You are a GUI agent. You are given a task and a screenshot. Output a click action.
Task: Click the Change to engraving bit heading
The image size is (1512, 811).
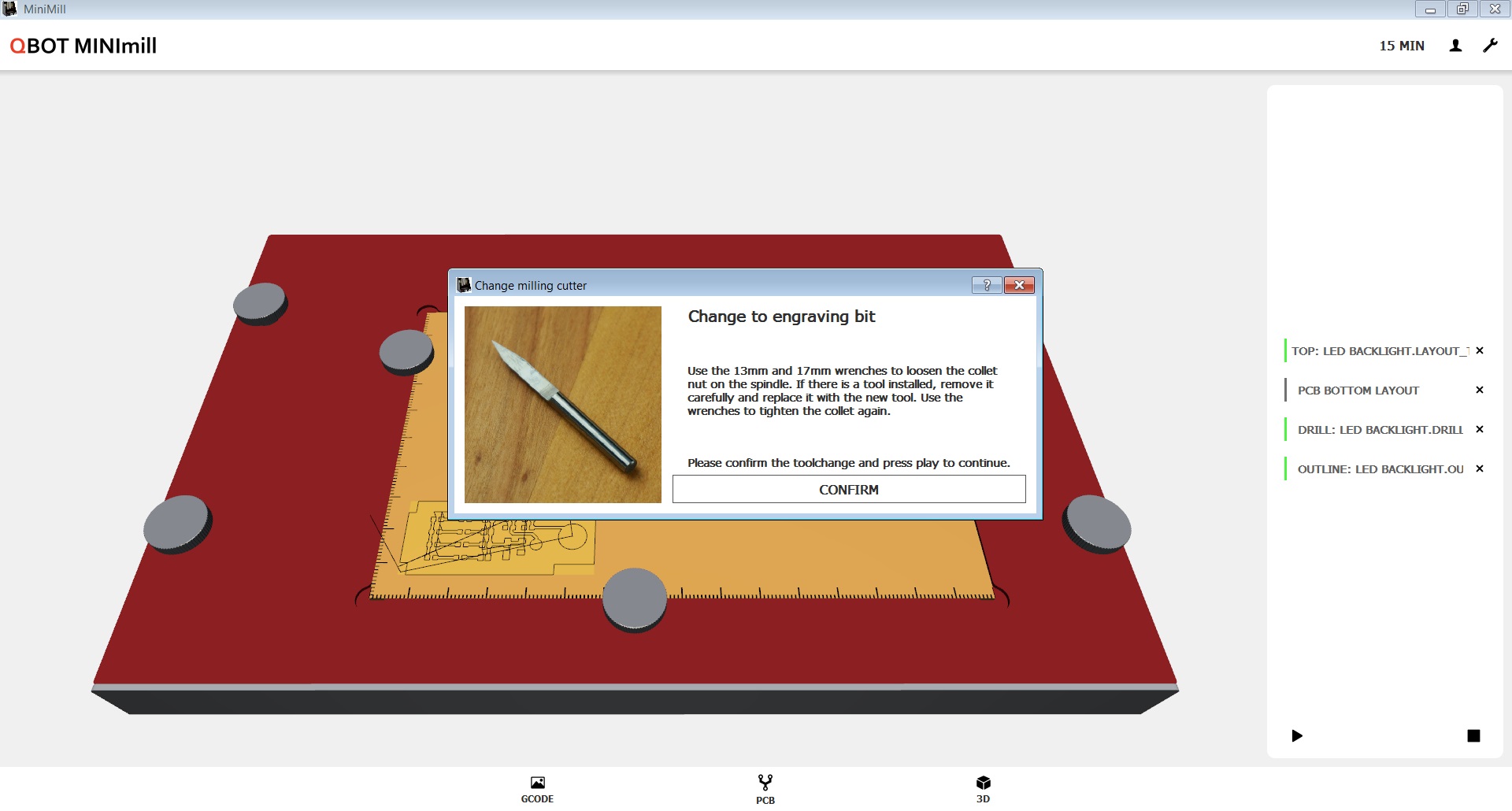tap(781, 317)
